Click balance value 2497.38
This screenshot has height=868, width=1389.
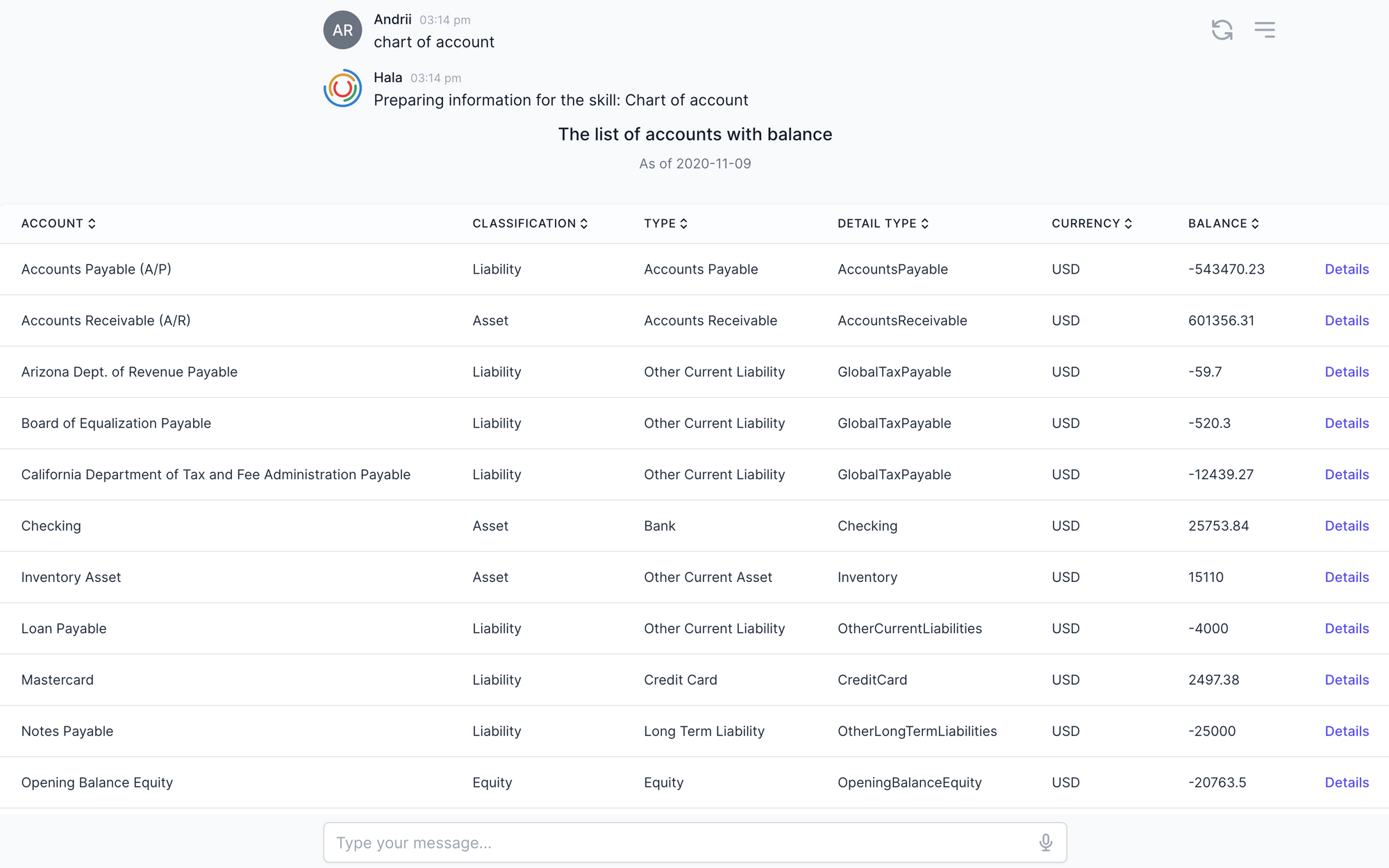tap(1213, 681)
